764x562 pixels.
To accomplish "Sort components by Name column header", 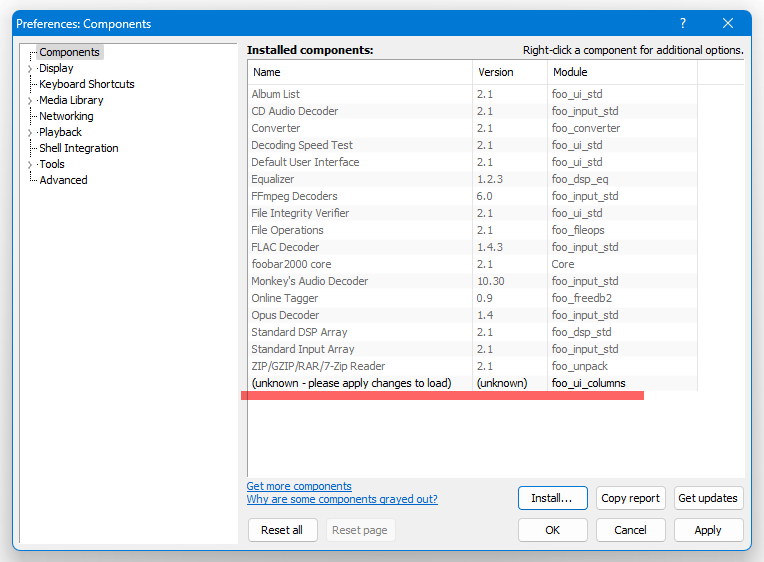I will click(x=360, y=72).
